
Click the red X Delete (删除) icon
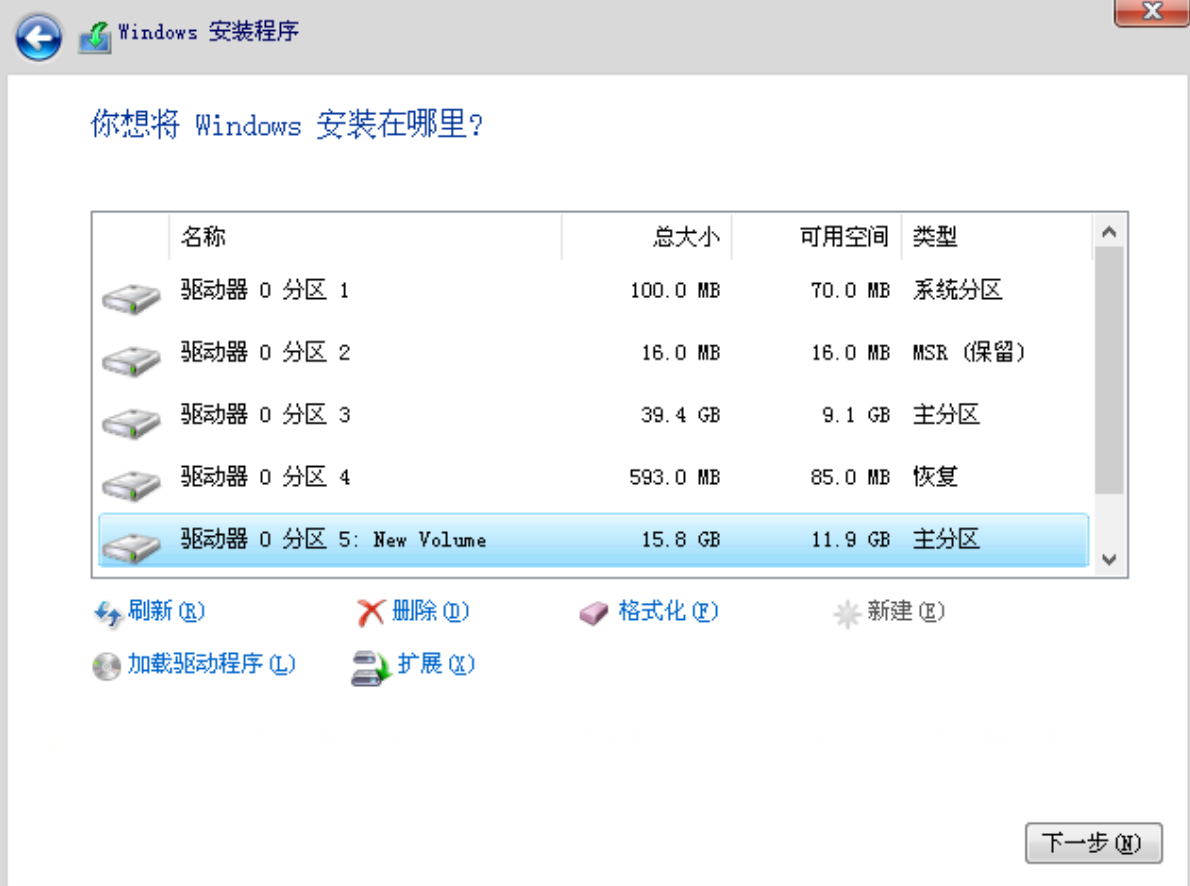370,613
